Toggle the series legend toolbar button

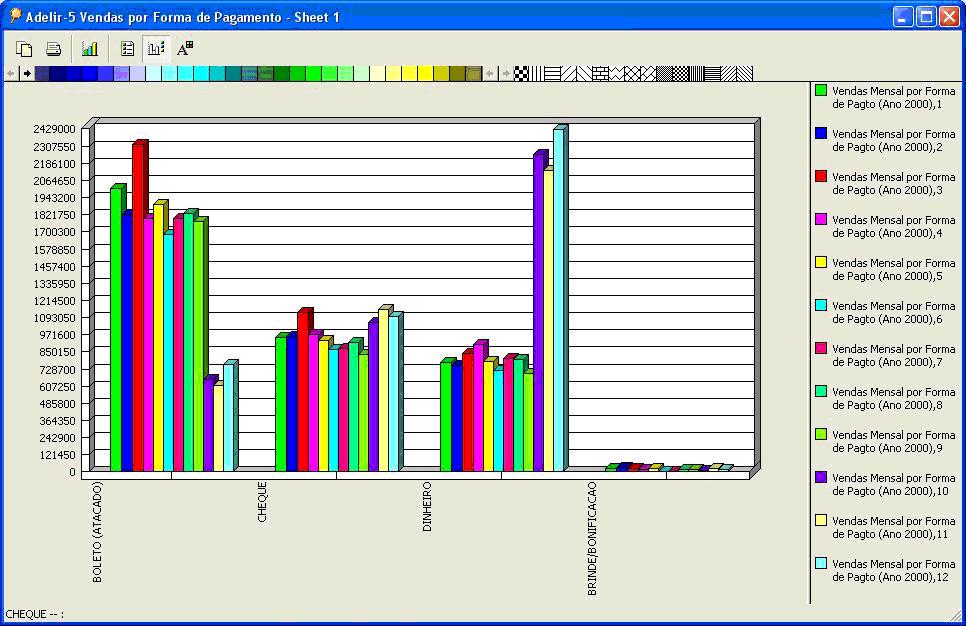pos(155,48)
